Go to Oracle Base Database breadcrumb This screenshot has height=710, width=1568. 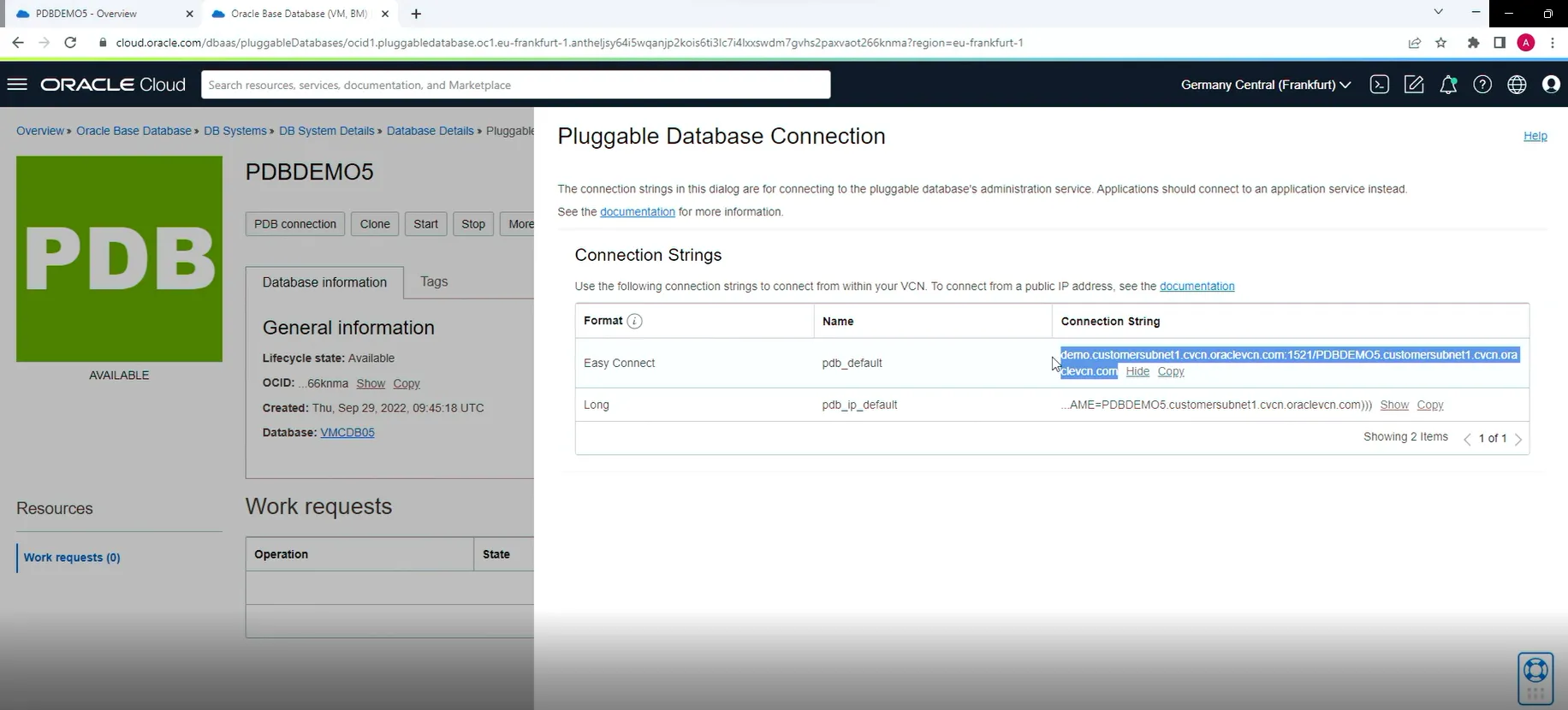coord(134,131)
